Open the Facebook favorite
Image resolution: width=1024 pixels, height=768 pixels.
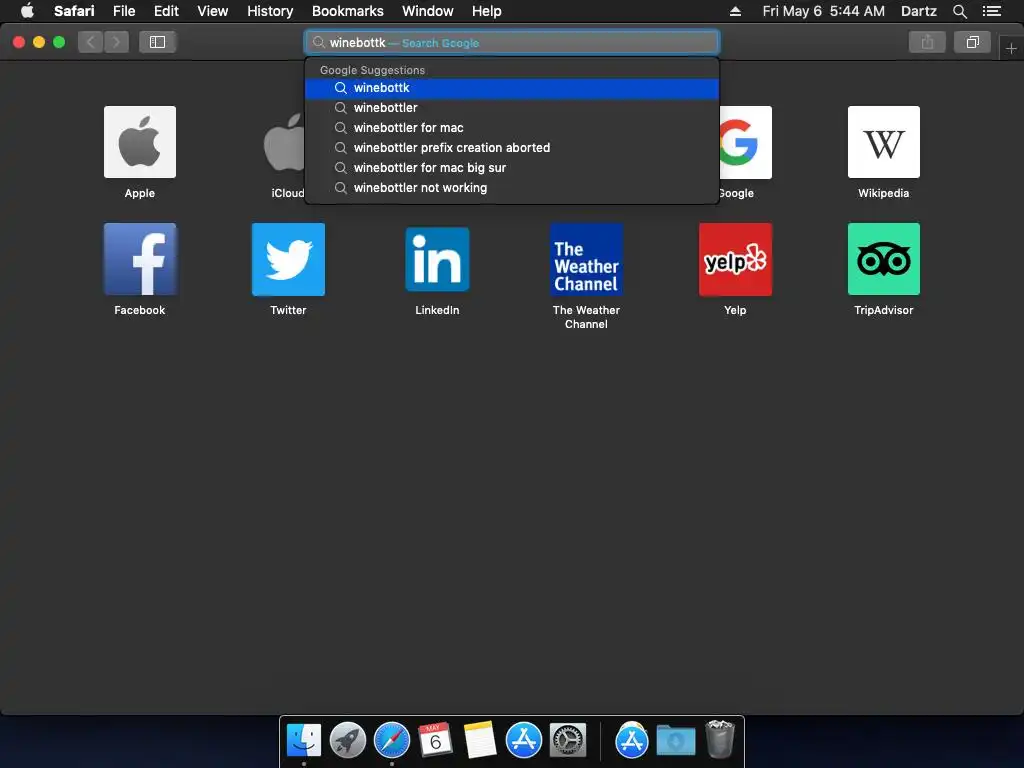[x=140, y=259]
